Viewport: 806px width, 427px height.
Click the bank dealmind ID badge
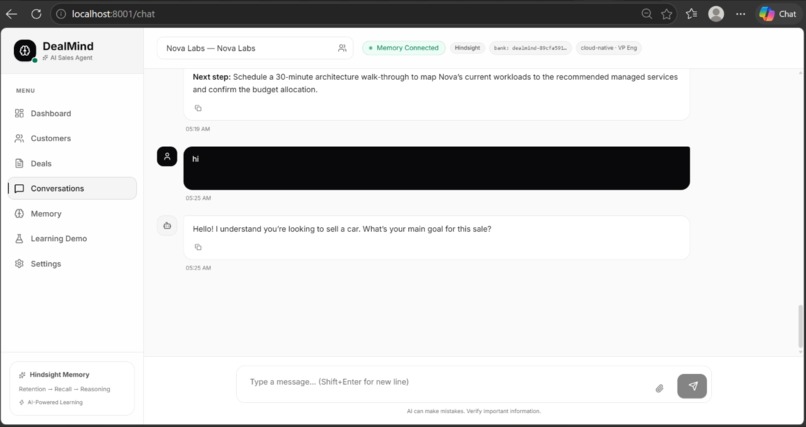[530, 48]
